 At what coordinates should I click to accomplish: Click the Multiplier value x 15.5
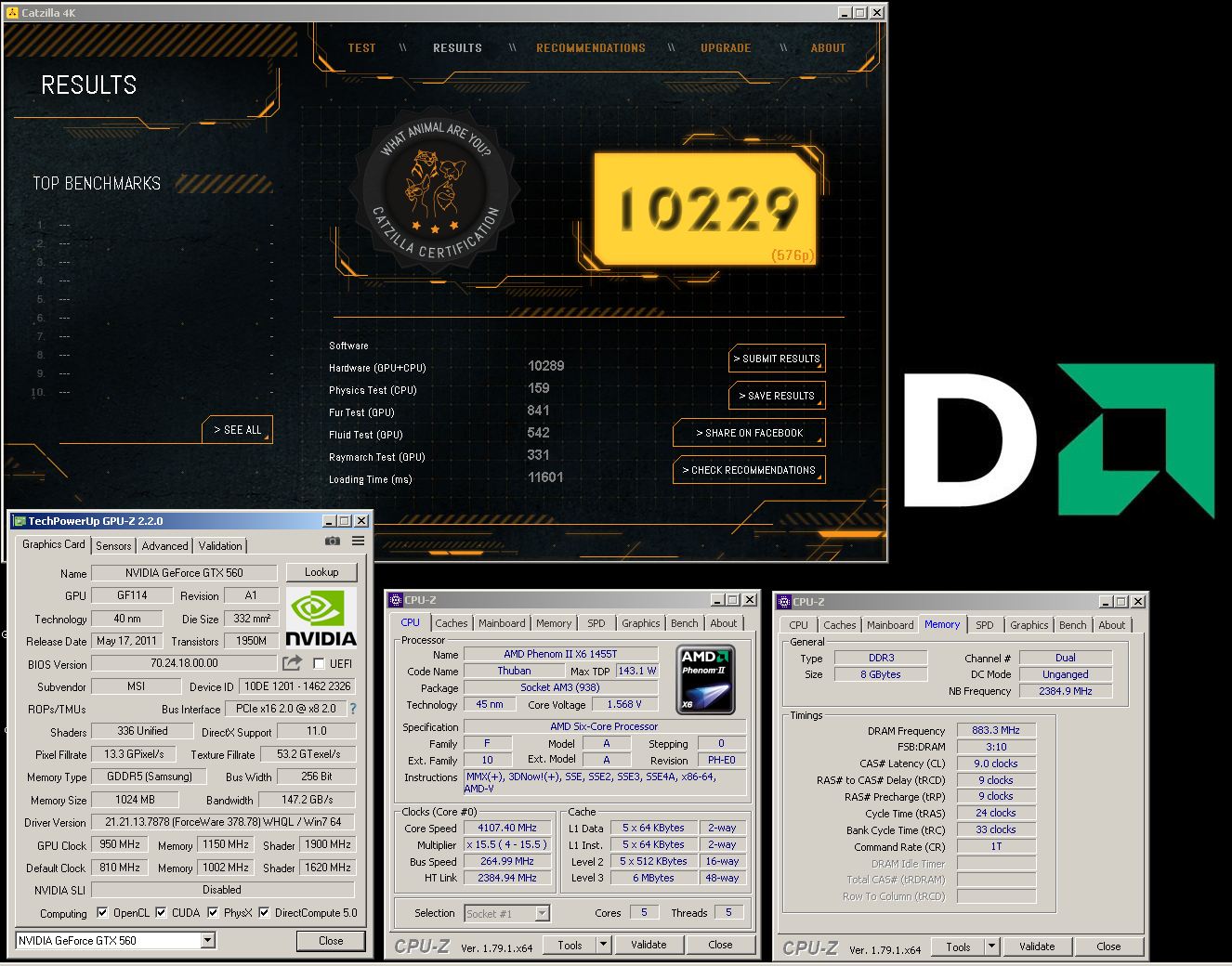click(507, 844)
